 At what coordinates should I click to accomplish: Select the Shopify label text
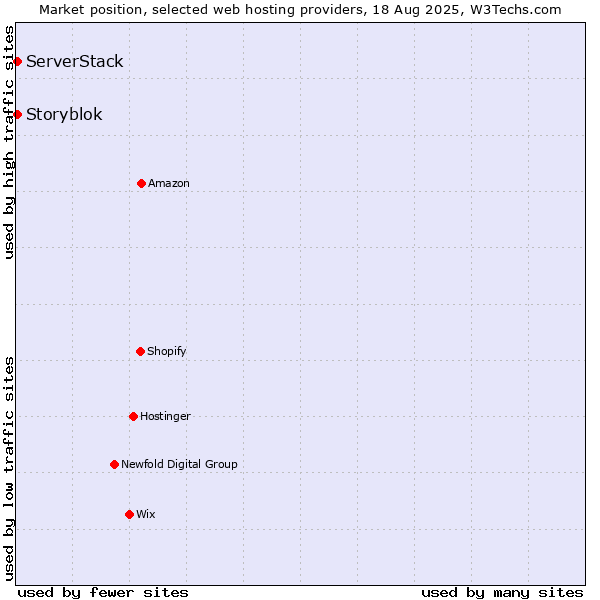point(167,351)
